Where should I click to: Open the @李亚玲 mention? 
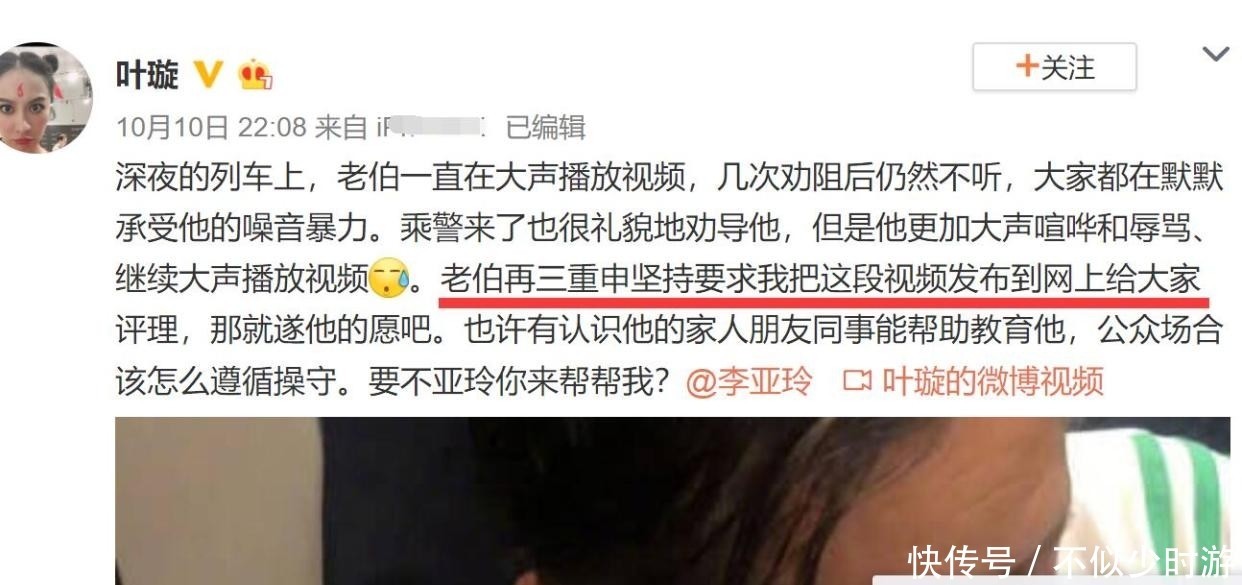click(x=751, y=381)
